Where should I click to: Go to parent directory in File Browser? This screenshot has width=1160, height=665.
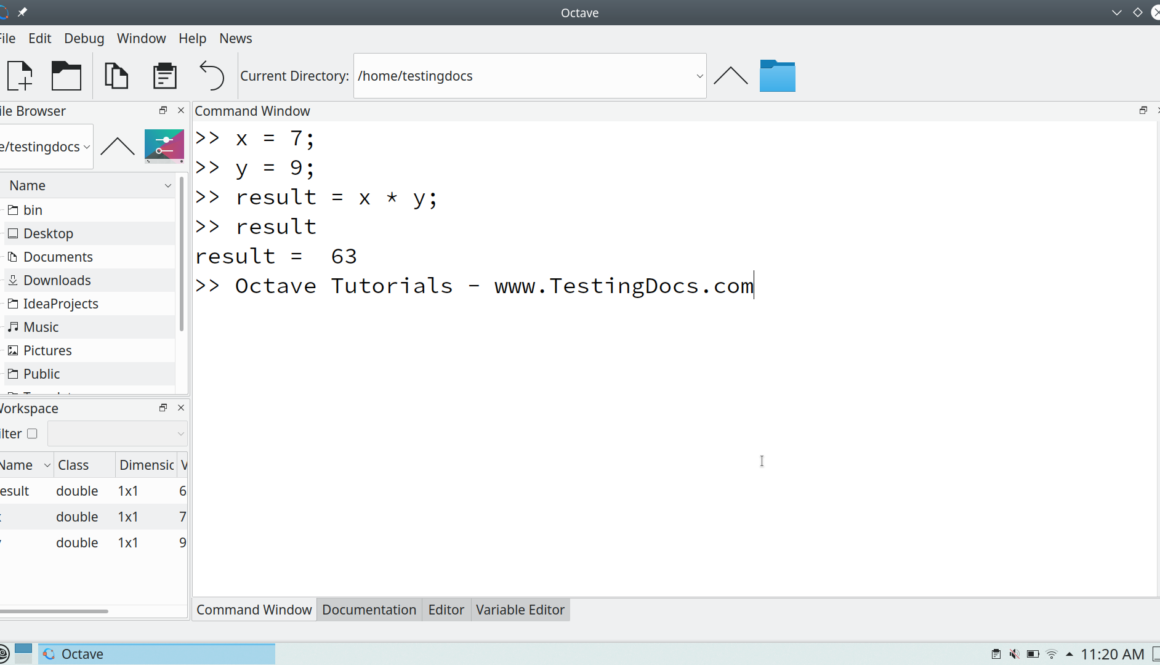click(x=117, y=146)
